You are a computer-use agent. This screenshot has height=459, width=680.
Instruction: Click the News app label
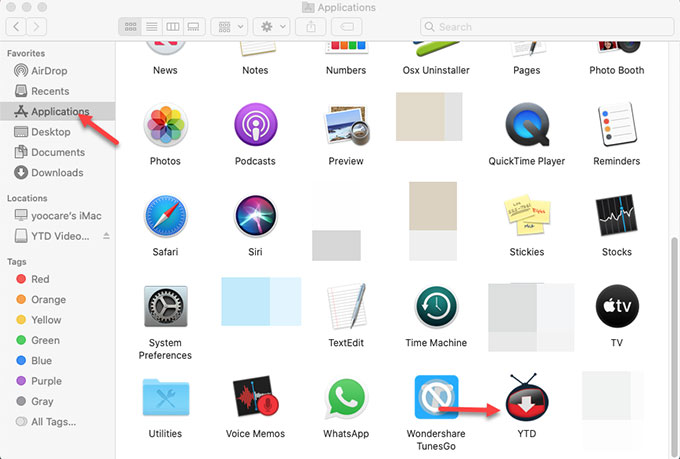pyautogui.click(x=165, y=70)
